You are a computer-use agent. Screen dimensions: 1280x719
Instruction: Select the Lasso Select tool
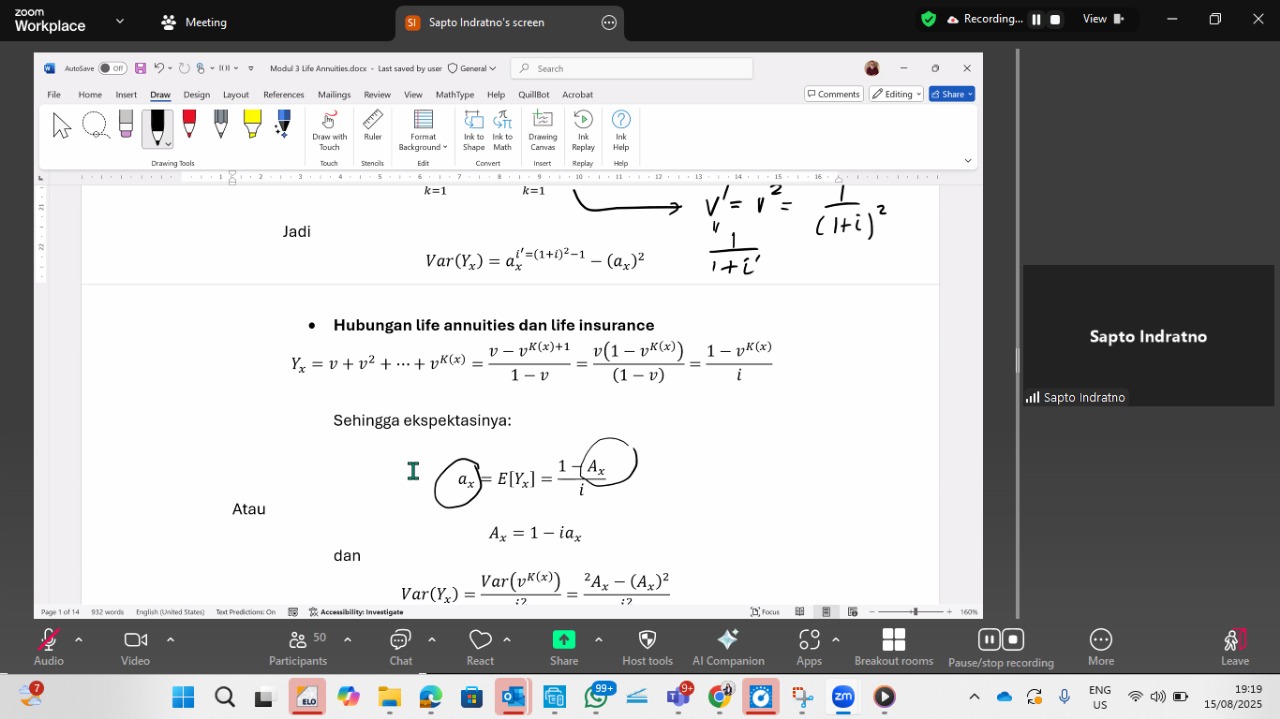[95, 125]
